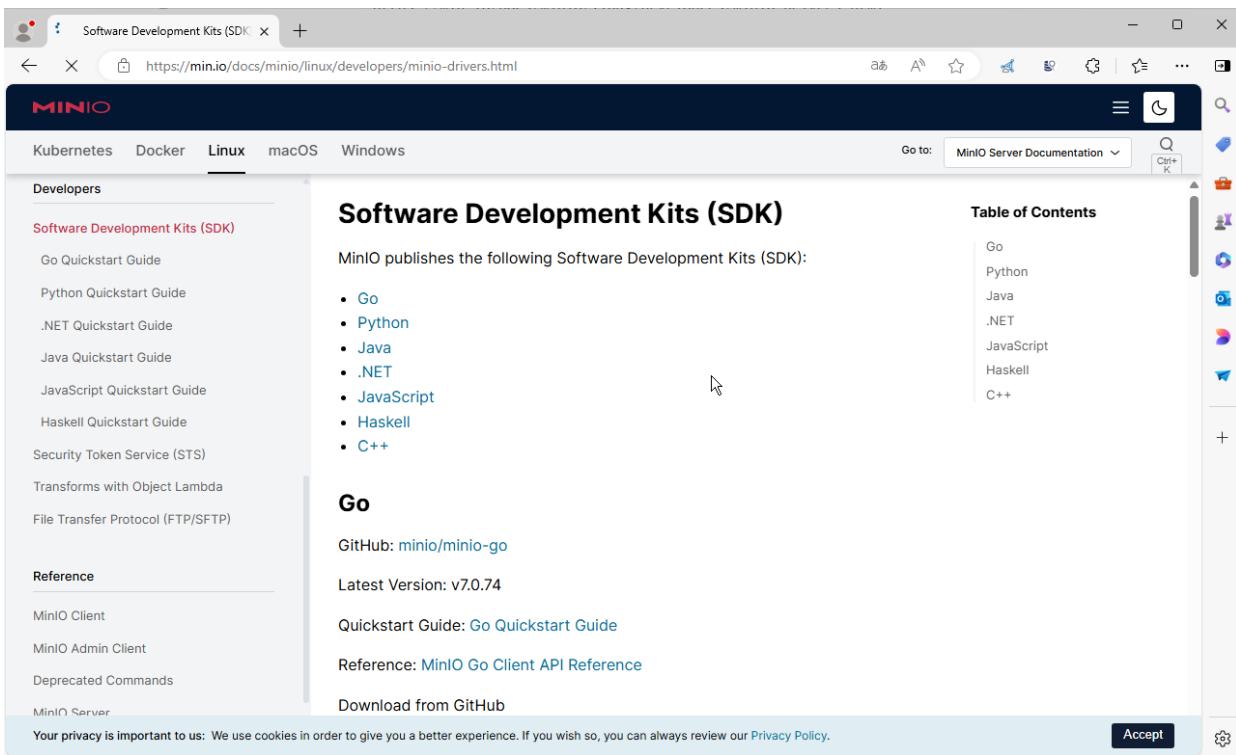Jump to Go in the SDK bullet list

point(368,299)
